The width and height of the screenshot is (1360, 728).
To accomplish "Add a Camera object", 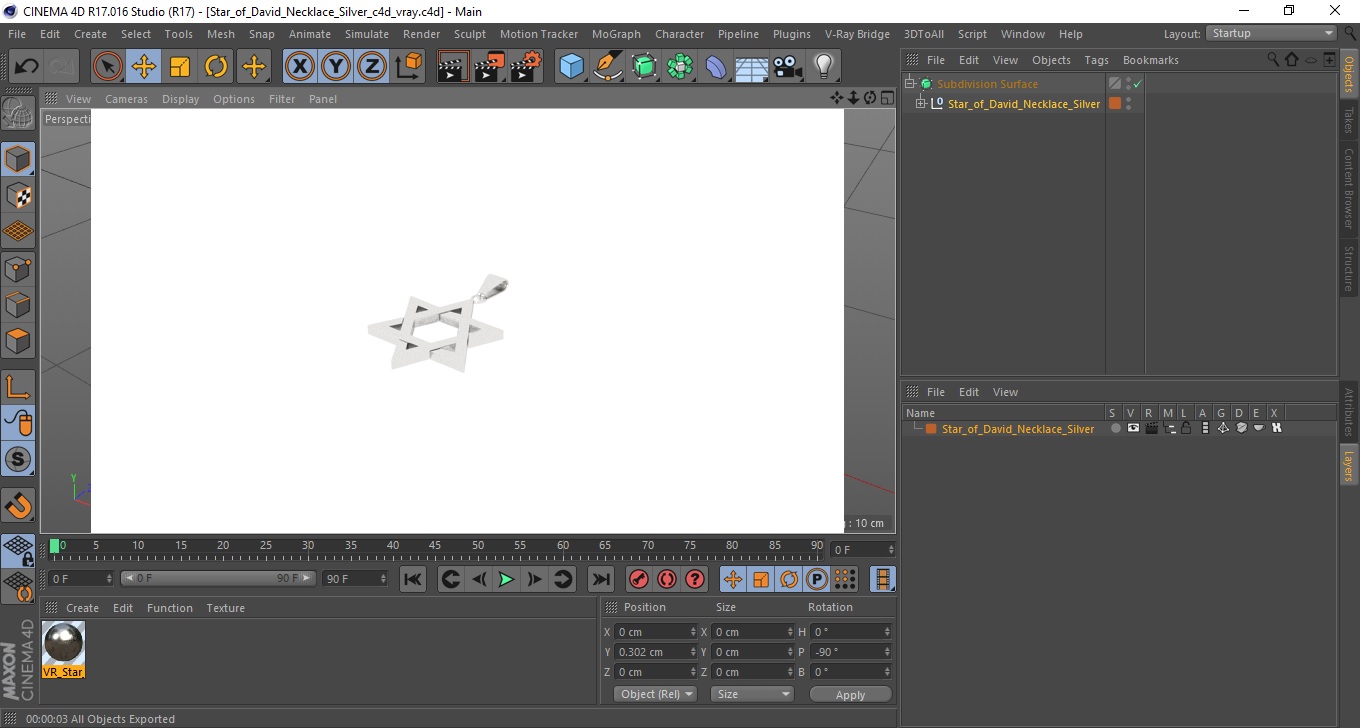I will [788, 67].
